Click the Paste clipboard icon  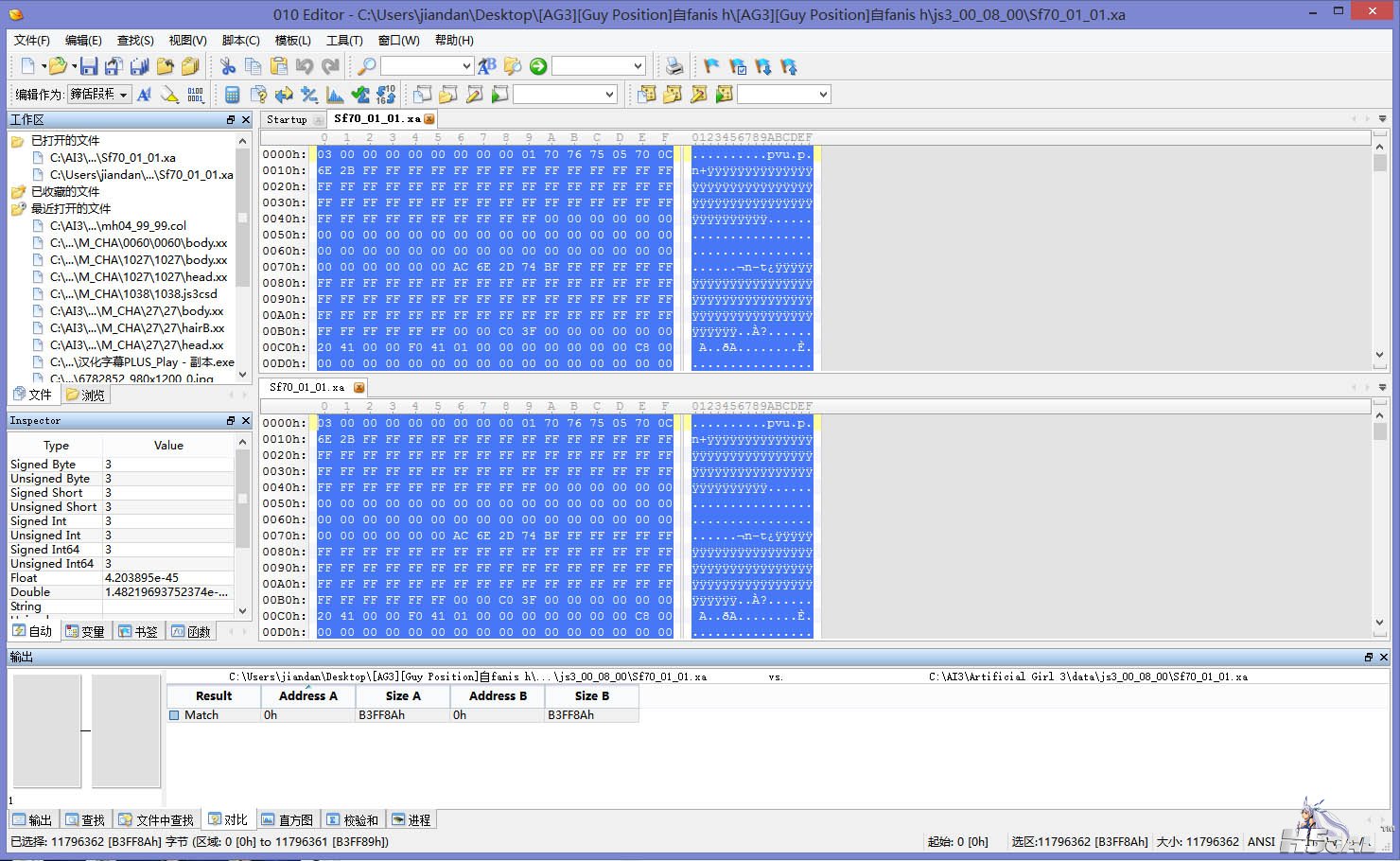[x=278, y=66]
